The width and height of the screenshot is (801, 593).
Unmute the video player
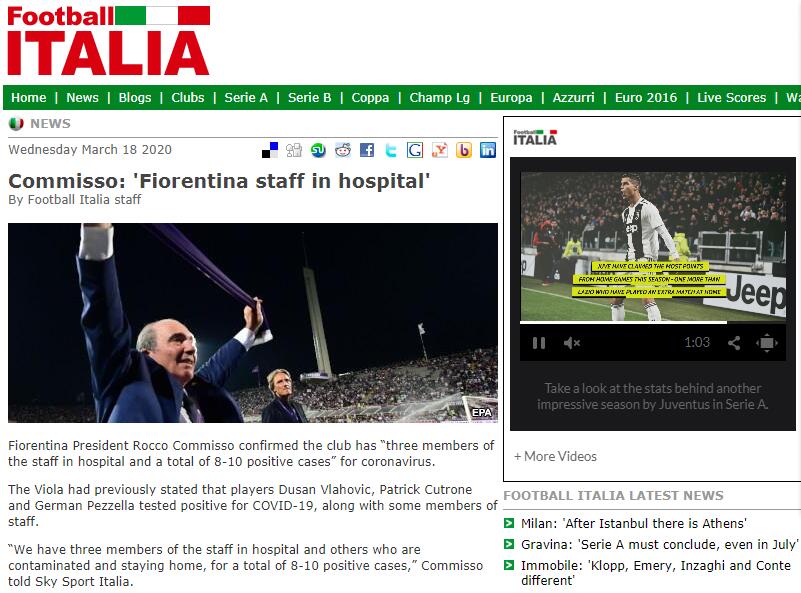[572, 343]
